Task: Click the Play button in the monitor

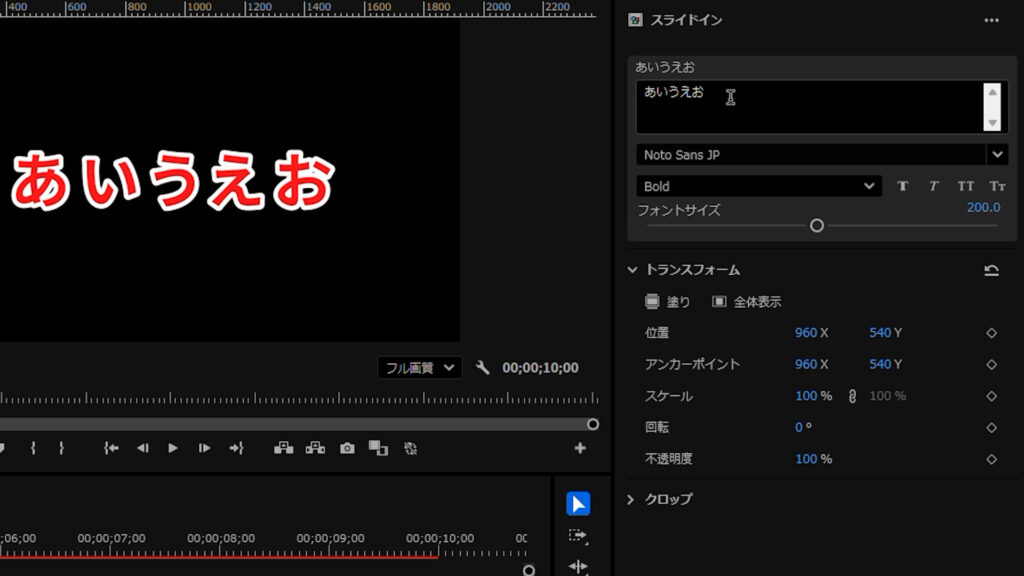Action: point(173,448)
